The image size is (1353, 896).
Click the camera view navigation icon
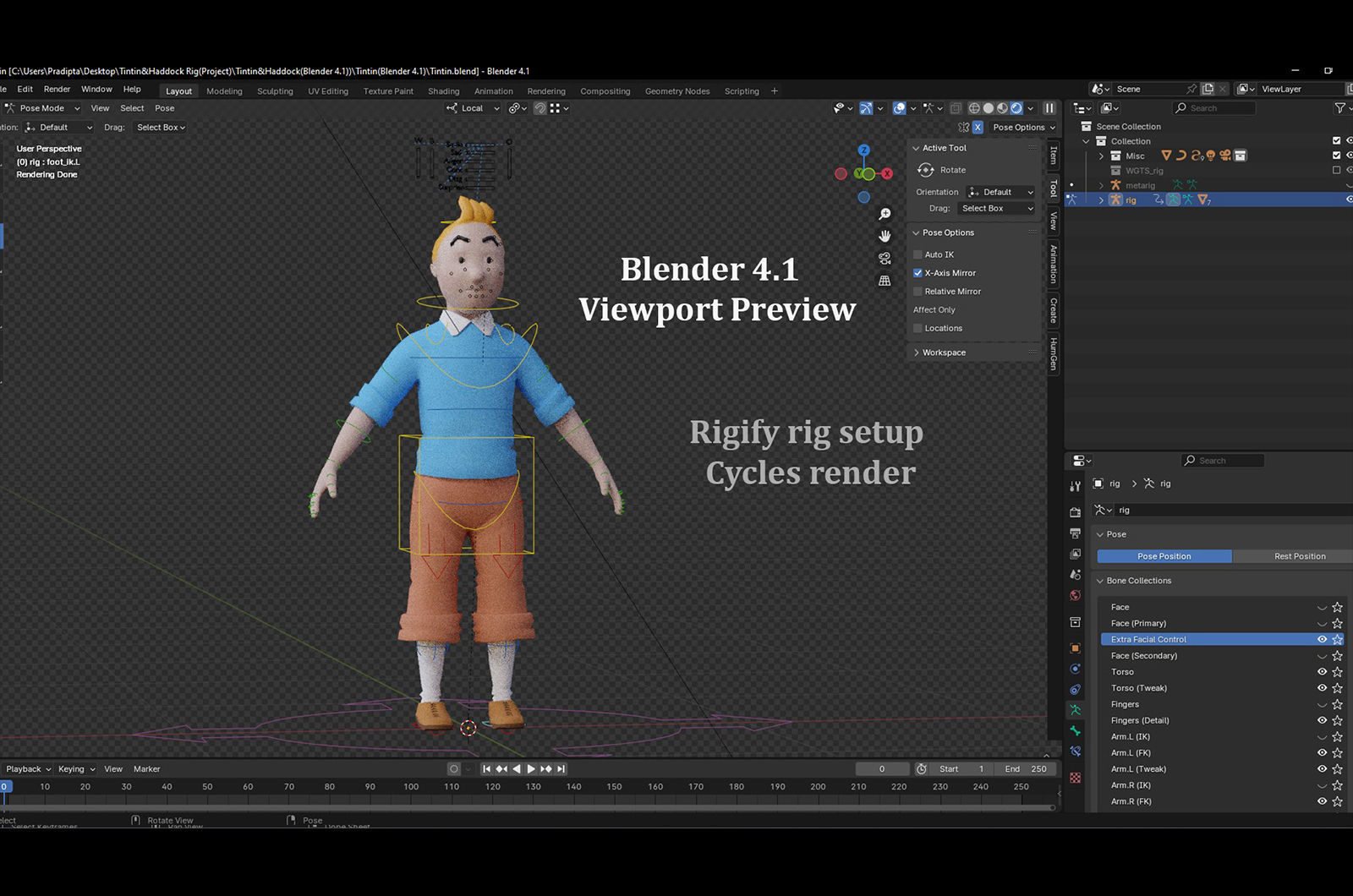coord(885,259)
